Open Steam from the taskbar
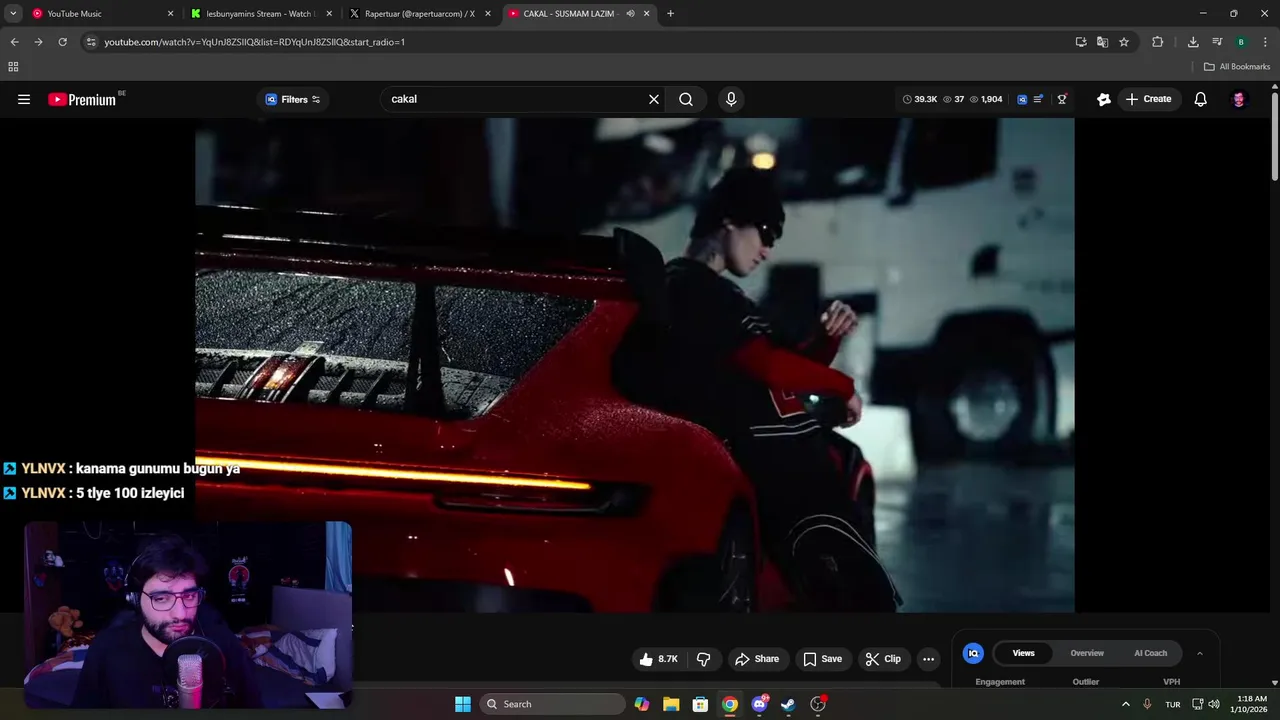 (788, 704)
